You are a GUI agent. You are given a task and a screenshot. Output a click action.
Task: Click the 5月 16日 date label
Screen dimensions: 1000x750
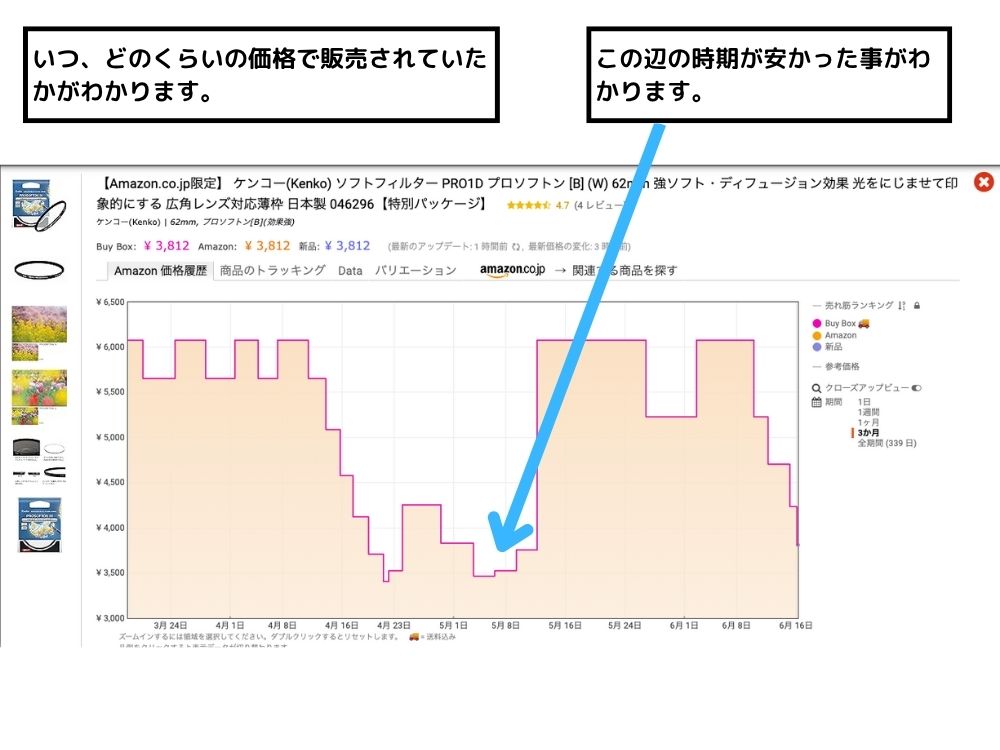(565, 626)
